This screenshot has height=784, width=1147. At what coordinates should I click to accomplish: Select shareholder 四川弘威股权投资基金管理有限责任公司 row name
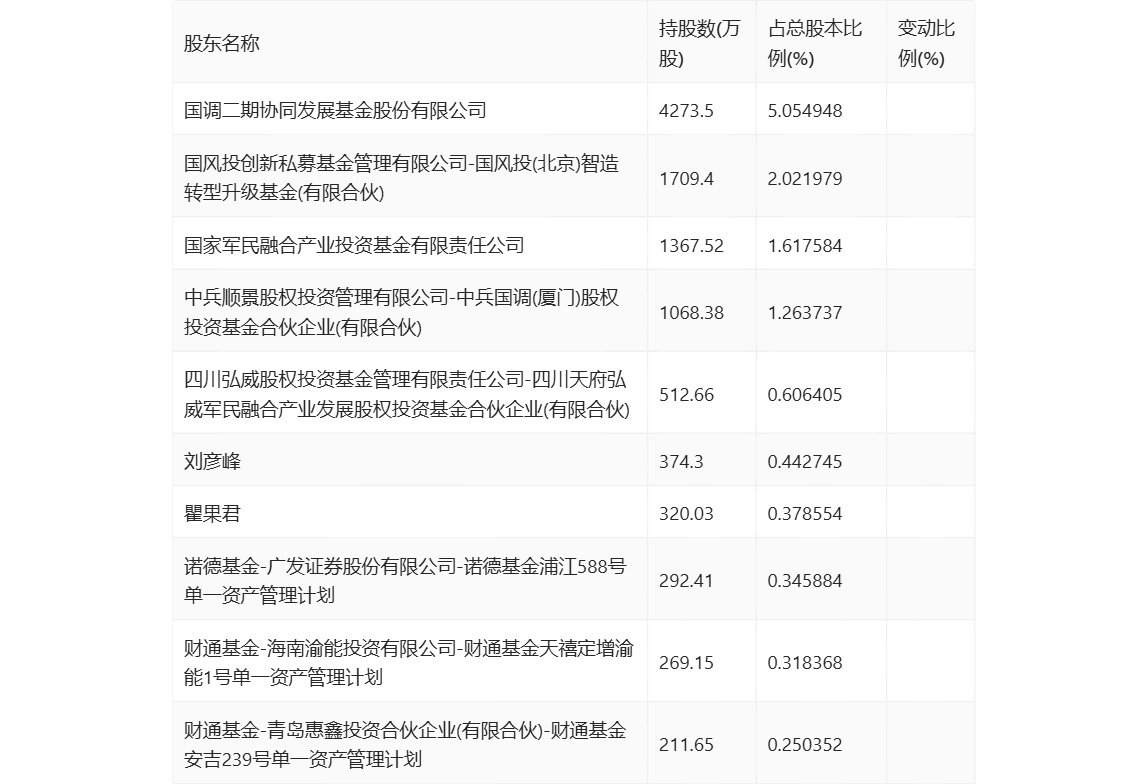click(407, 394)
